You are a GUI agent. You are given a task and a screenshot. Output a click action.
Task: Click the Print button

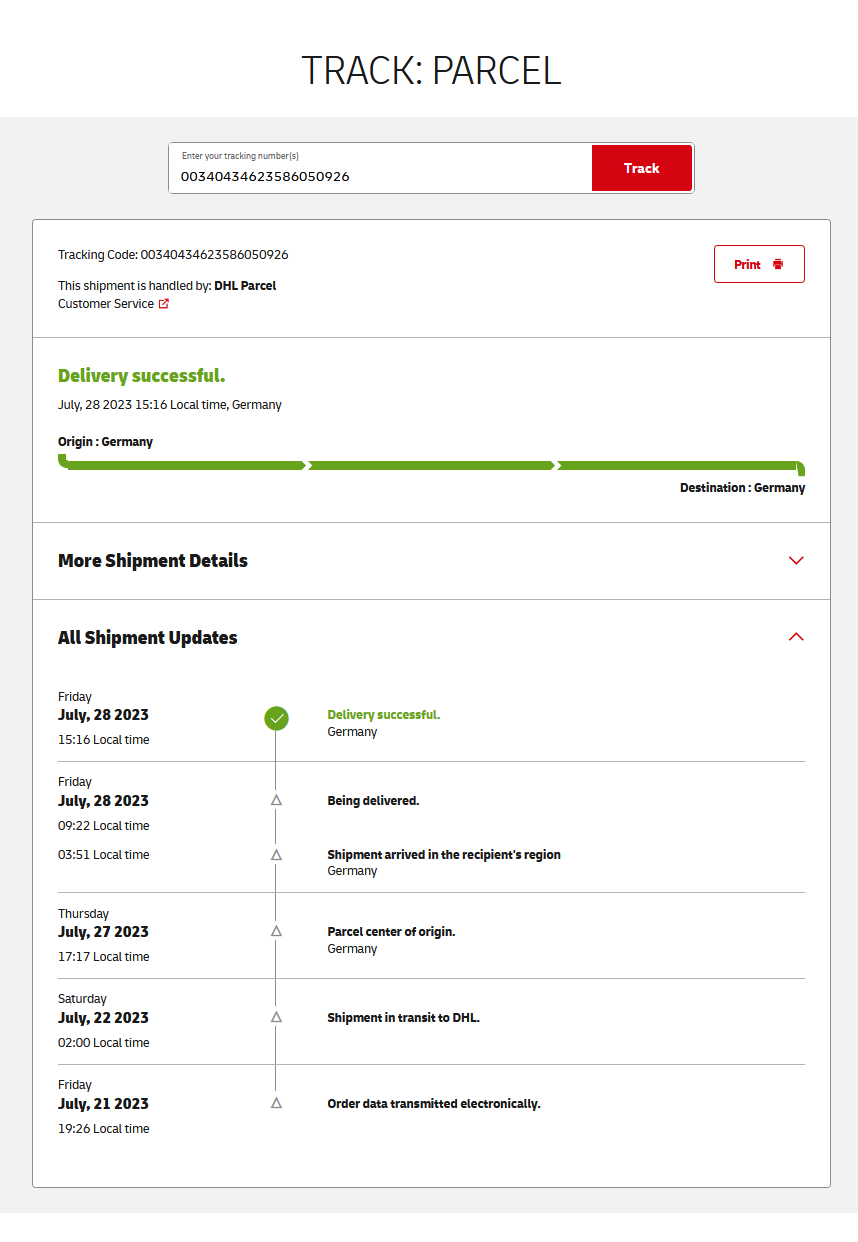click(x=758, y=264)
